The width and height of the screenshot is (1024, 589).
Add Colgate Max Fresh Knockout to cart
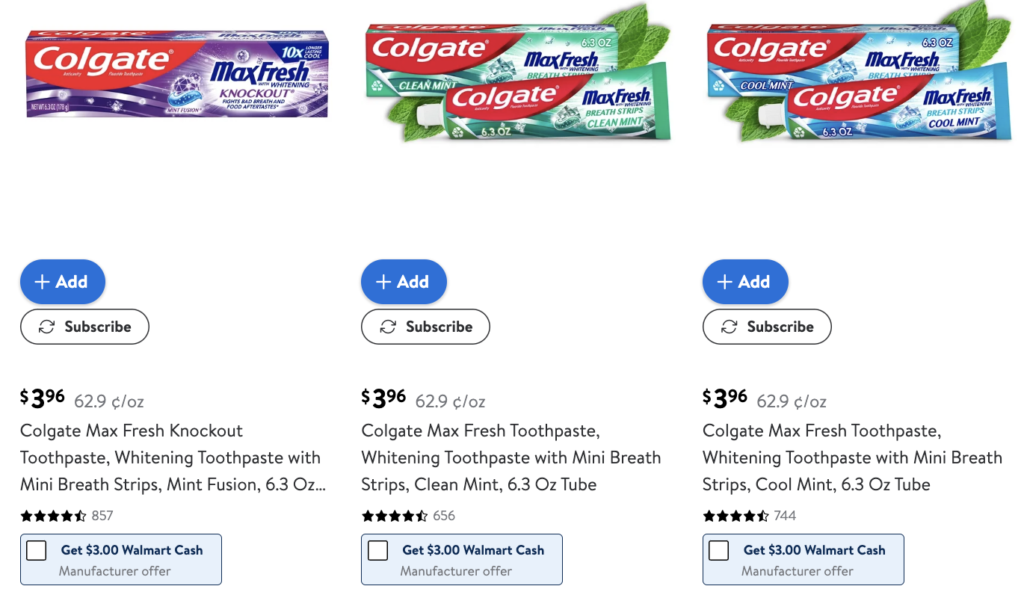[x=62, y=282]
